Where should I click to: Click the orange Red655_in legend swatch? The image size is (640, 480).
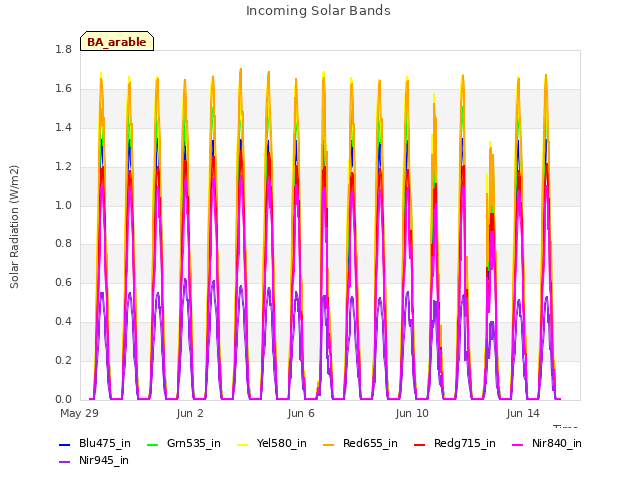328,444
